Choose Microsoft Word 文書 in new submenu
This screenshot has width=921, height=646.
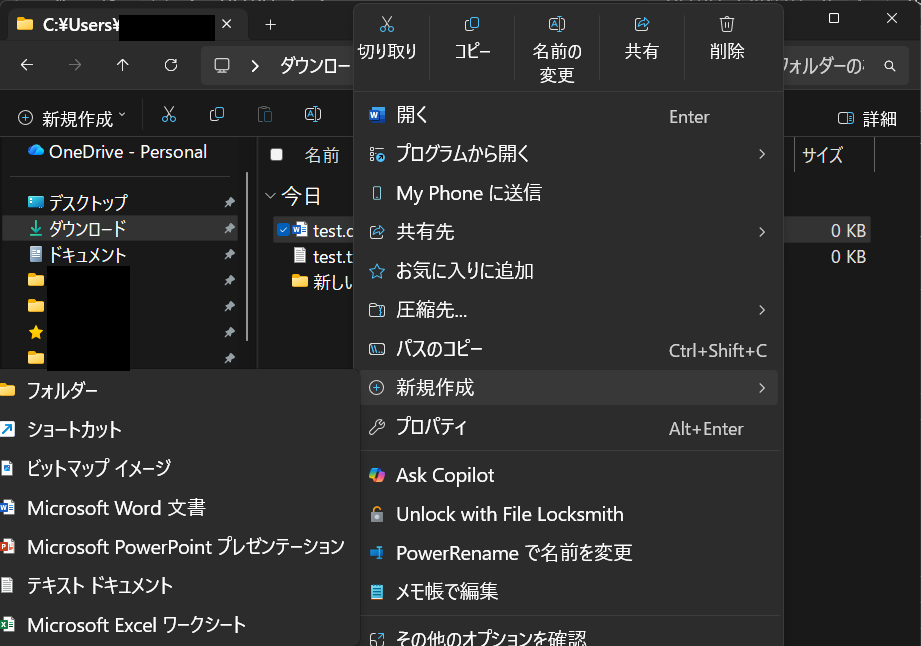(116, 508)
